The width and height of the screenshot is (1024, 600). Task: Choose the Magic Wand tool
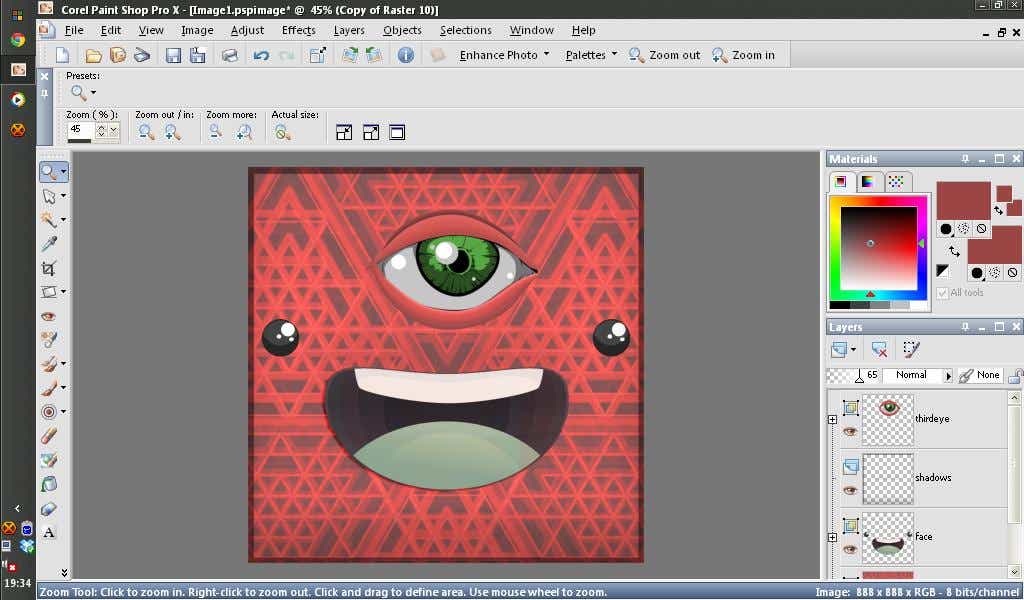(48, 220)
